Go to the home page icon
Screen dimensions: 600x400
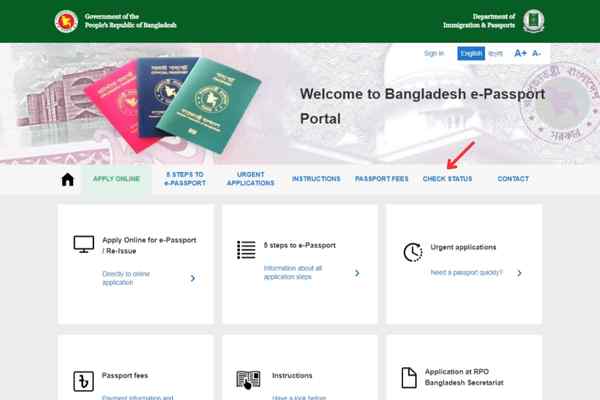[x=67, y=180]
